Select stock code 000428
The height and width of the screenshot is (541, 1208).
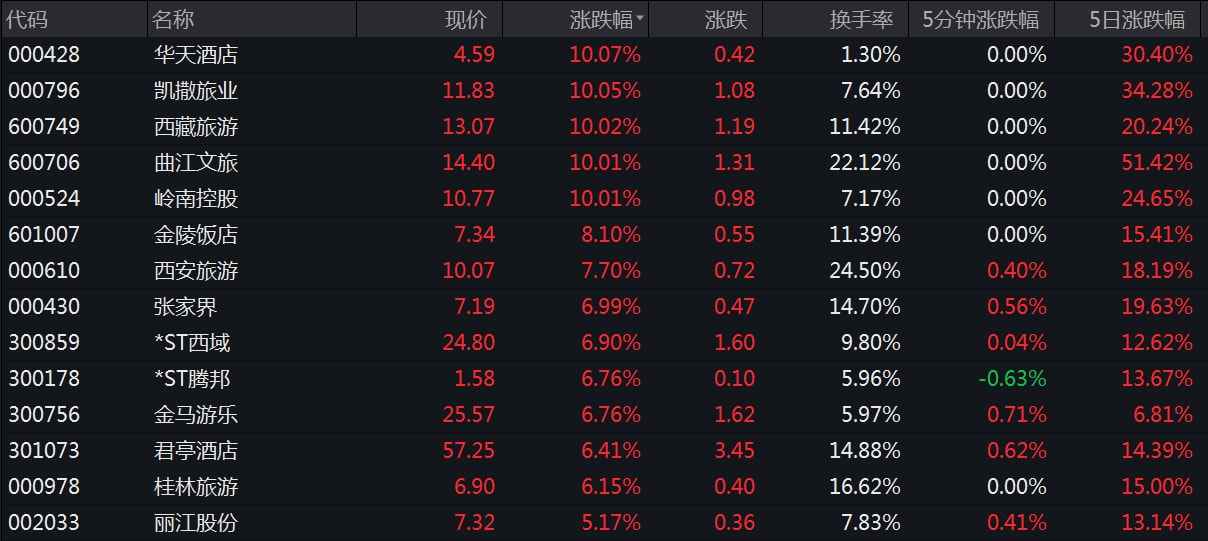click(x=44, y=55)
